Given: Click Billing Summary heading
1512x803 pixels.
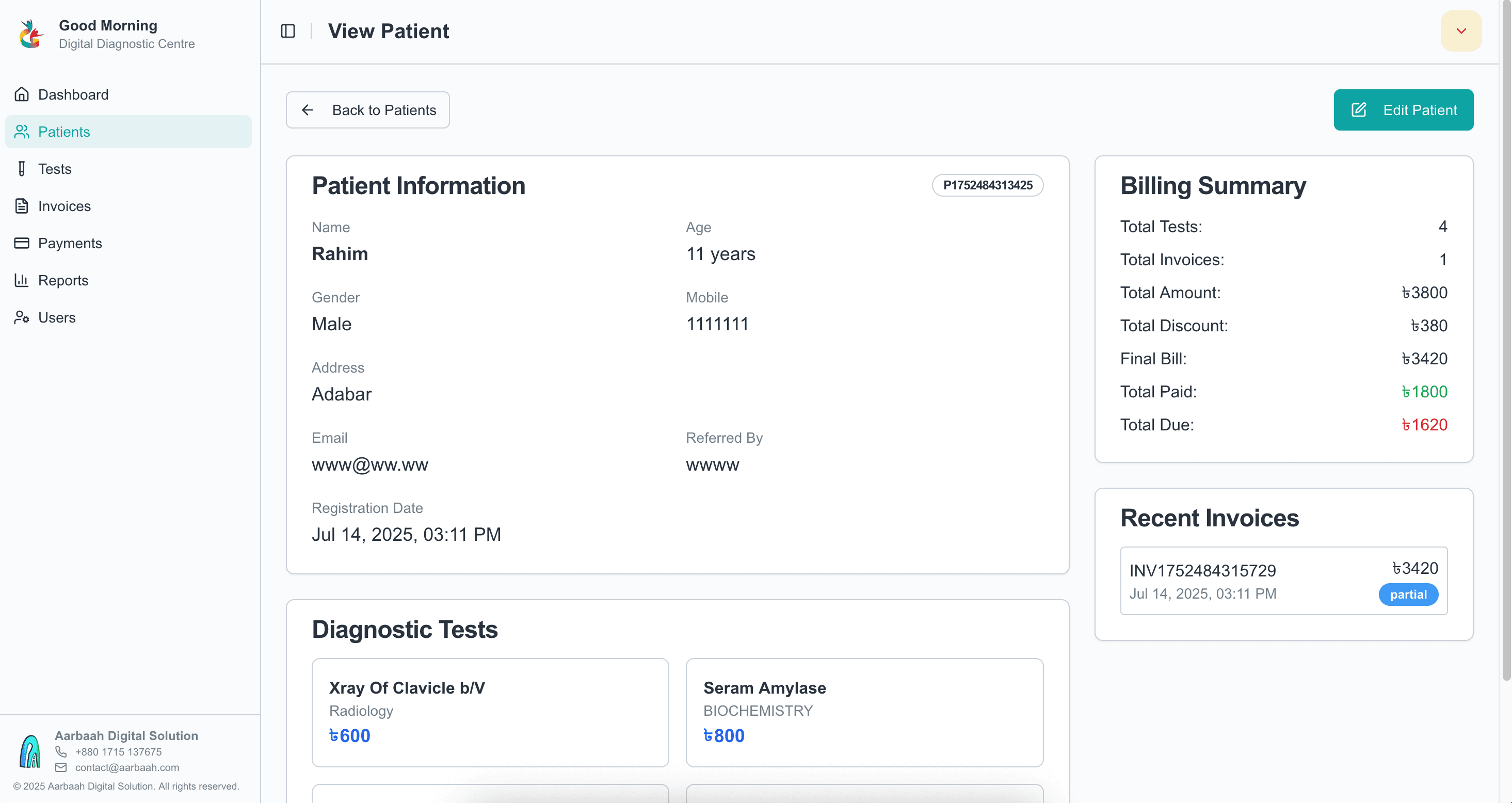Looking at the screenshot, I should coord(1213,186).
